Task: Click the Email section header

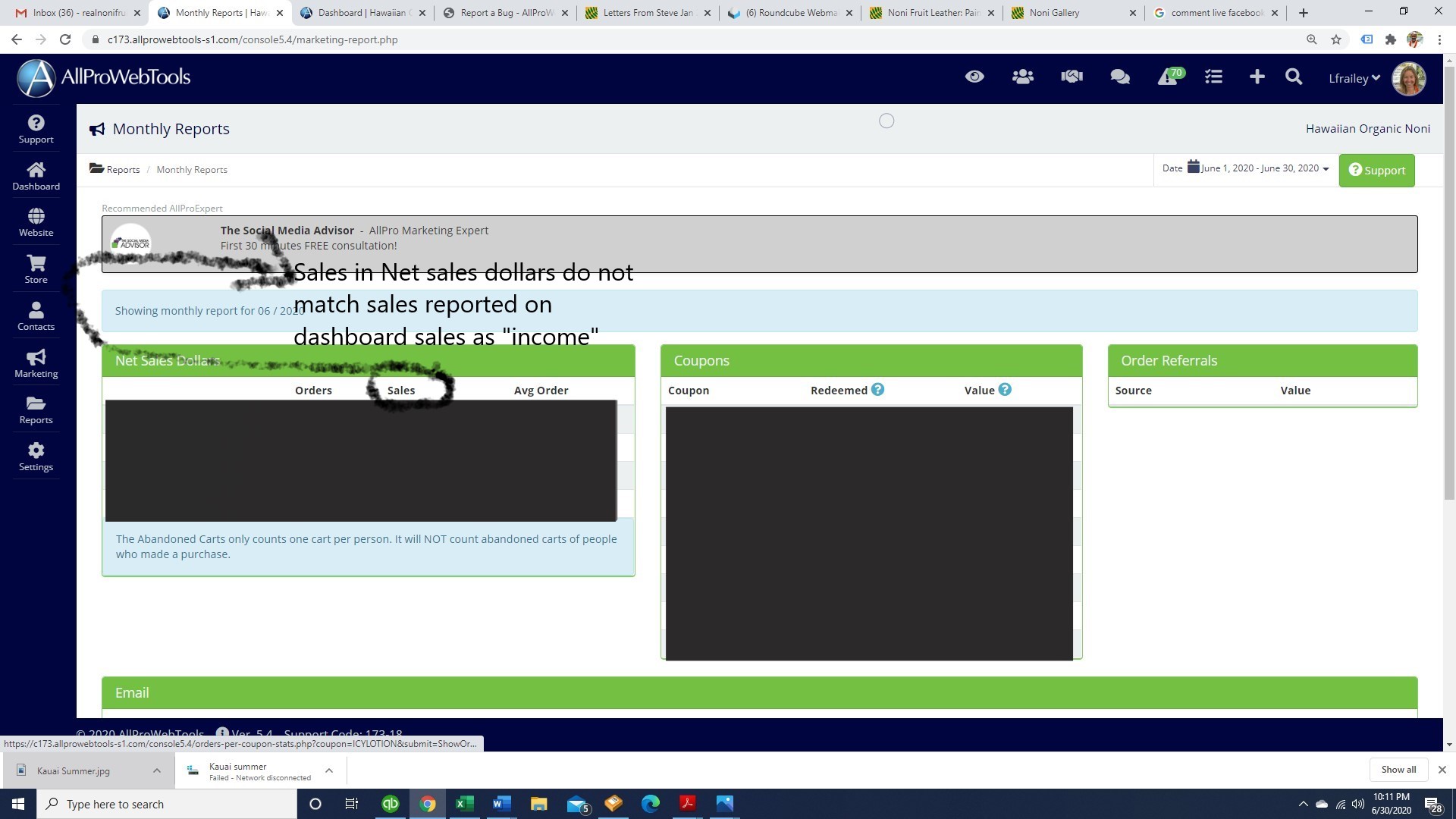Action: pyautogui.click(x=759, y=692)
